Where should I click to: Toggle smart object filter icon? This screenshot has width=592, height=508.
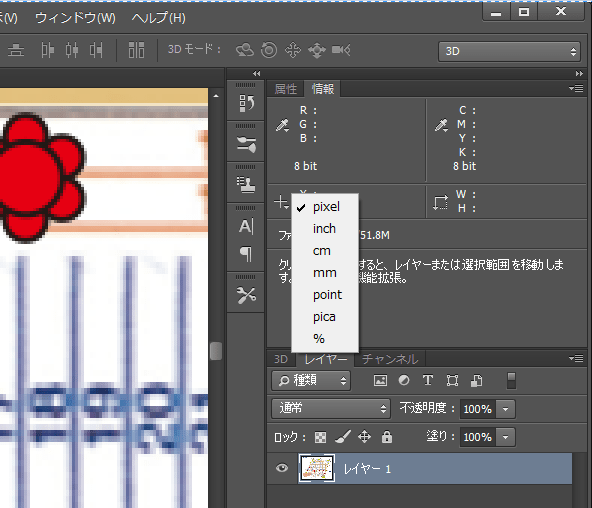476,380
